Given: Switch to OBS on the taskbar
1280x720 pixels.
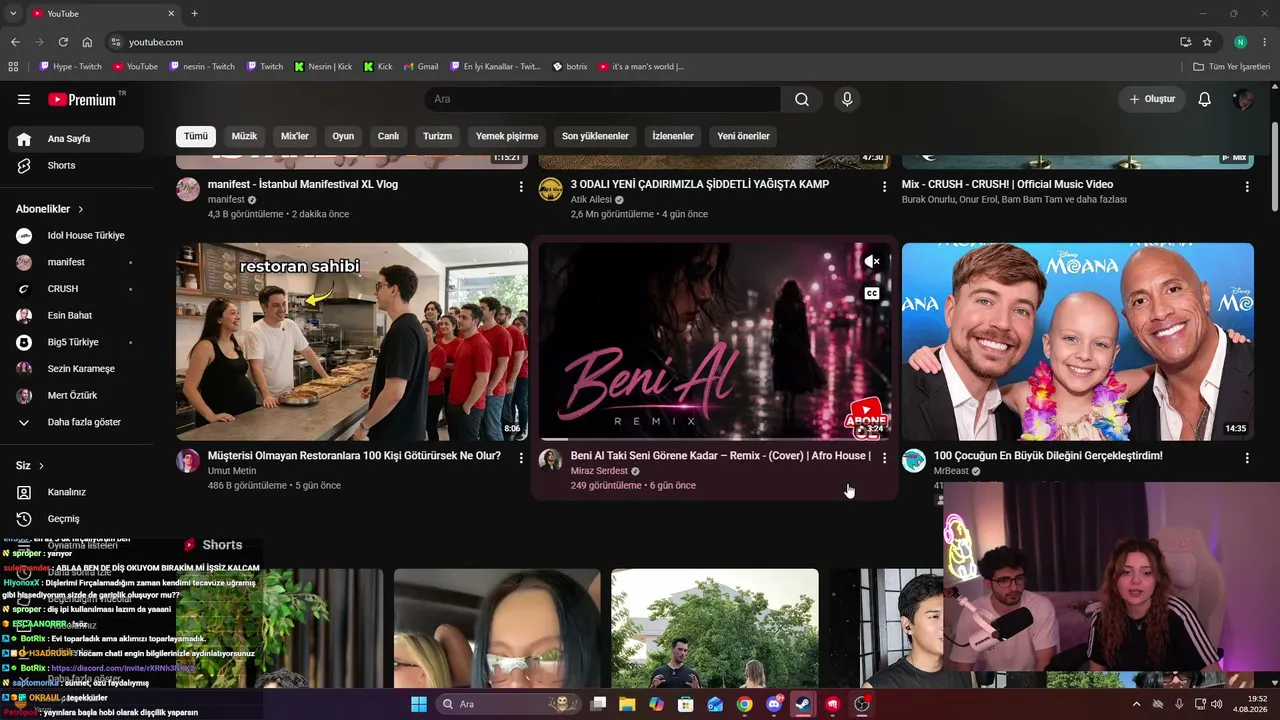Looking at the screenshot, I should click(x=862, y=704).
